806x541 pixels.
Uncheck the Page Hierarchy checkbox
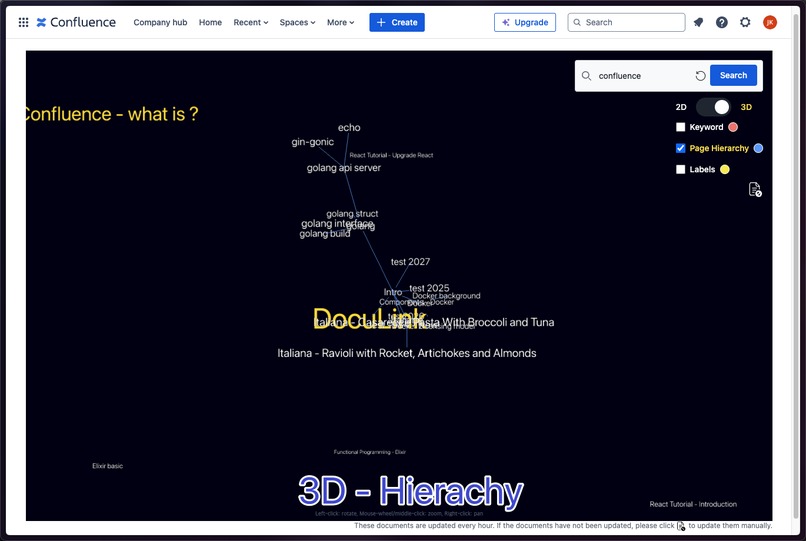point(681,148)
